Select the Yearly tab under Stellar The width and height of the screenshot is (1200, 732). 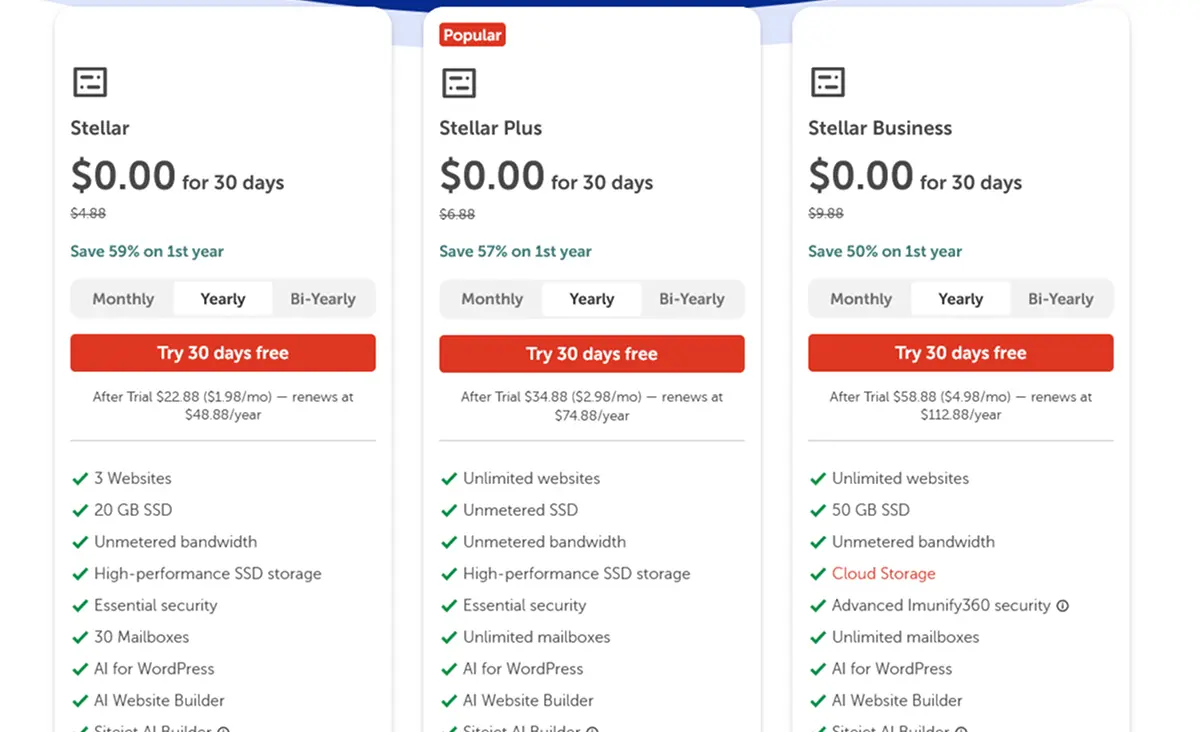coord(222,298)
